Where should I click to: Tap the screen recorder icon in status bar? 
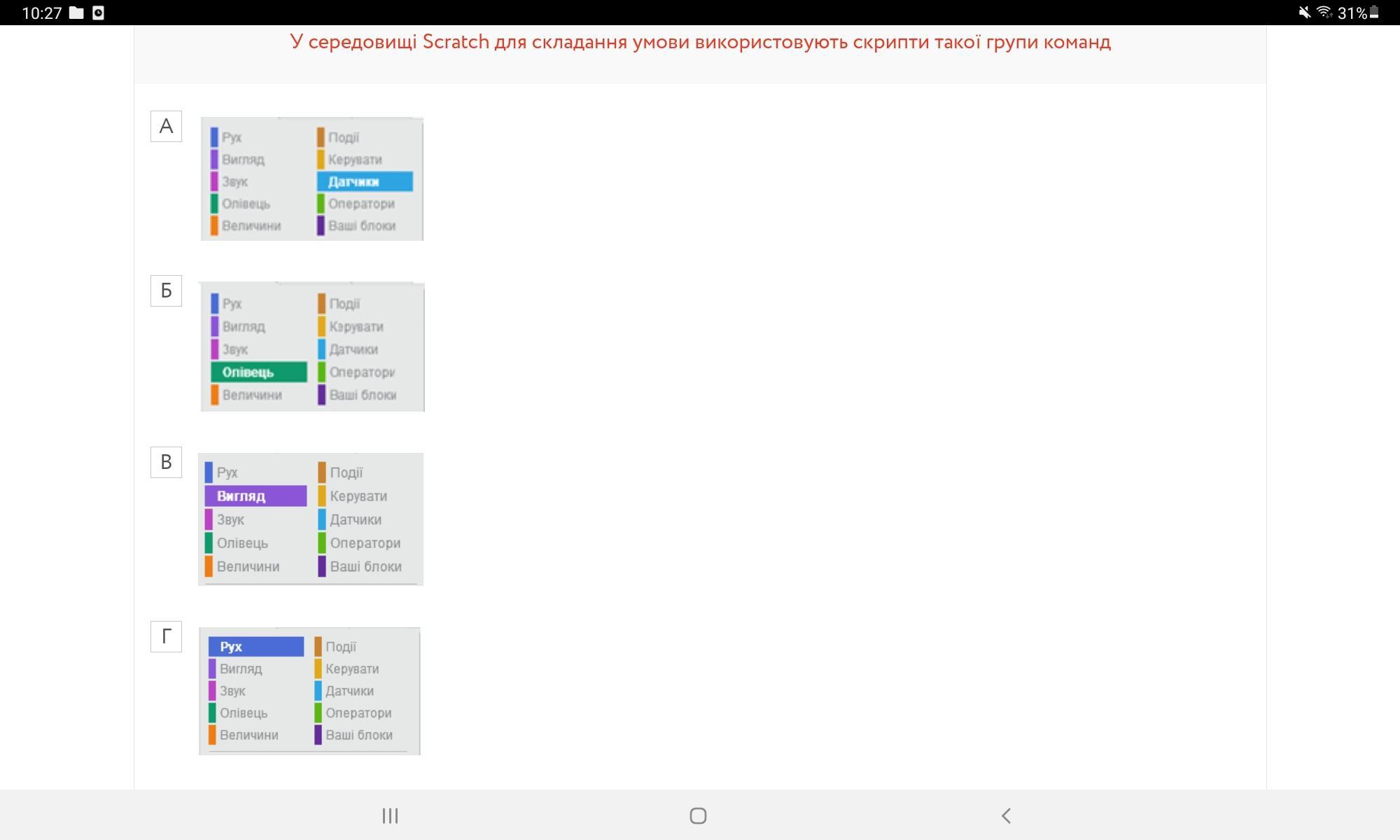tap(98, 13)
